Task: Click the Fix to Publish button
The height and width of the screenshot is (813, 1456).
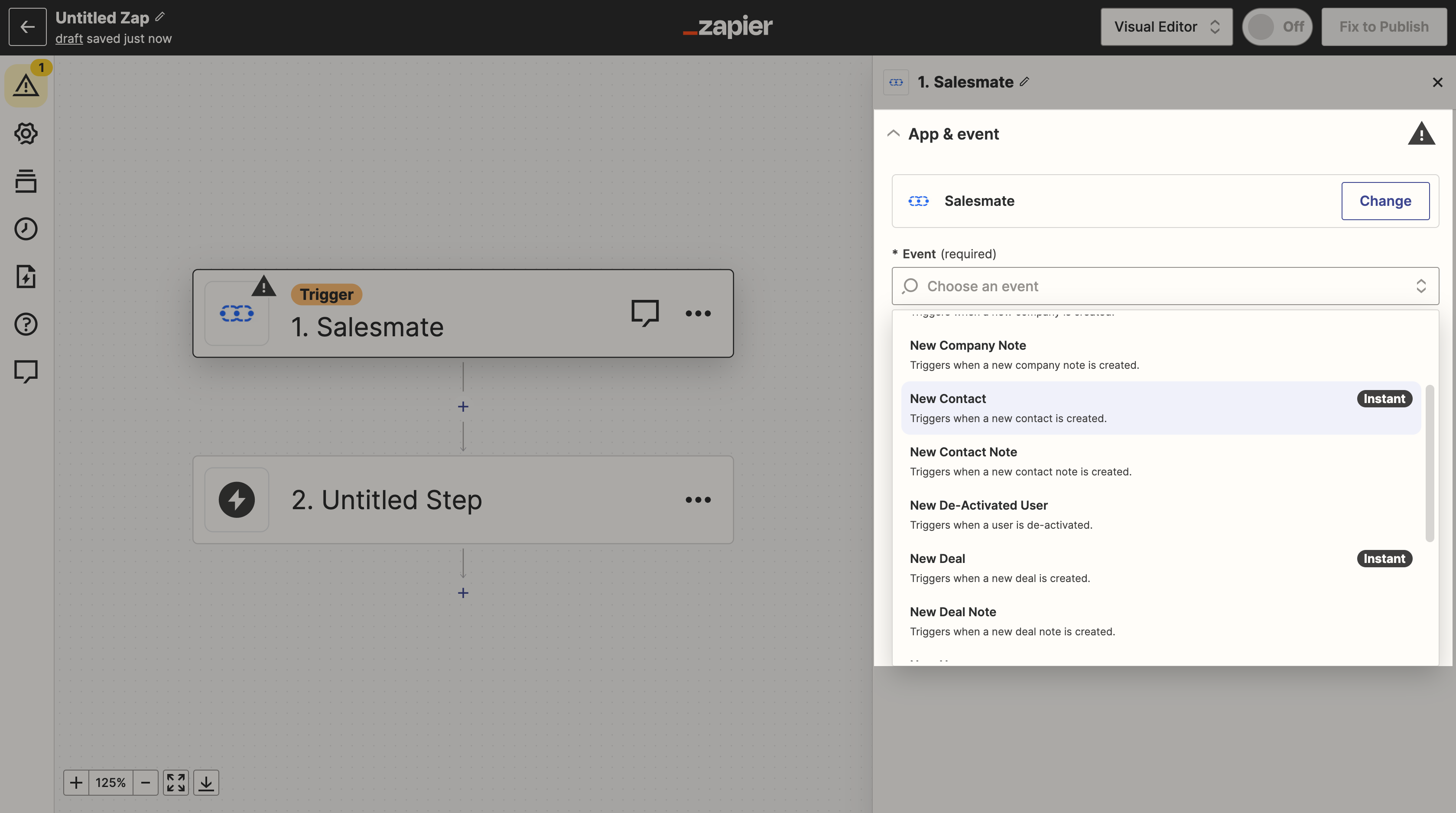Action: (x=1384, y=26)
